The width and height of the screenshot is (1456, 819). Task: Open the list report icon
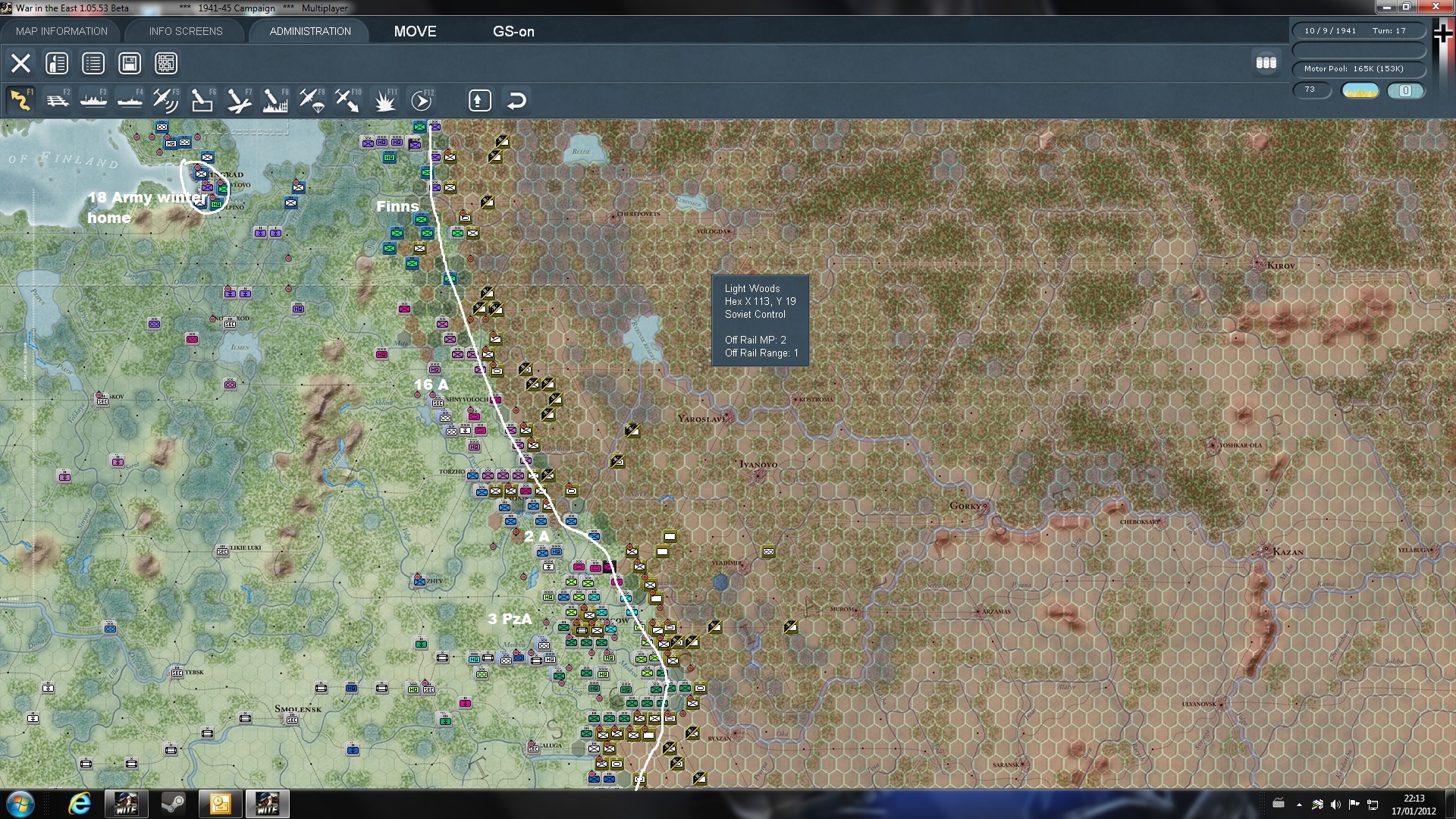click(93, 63)
